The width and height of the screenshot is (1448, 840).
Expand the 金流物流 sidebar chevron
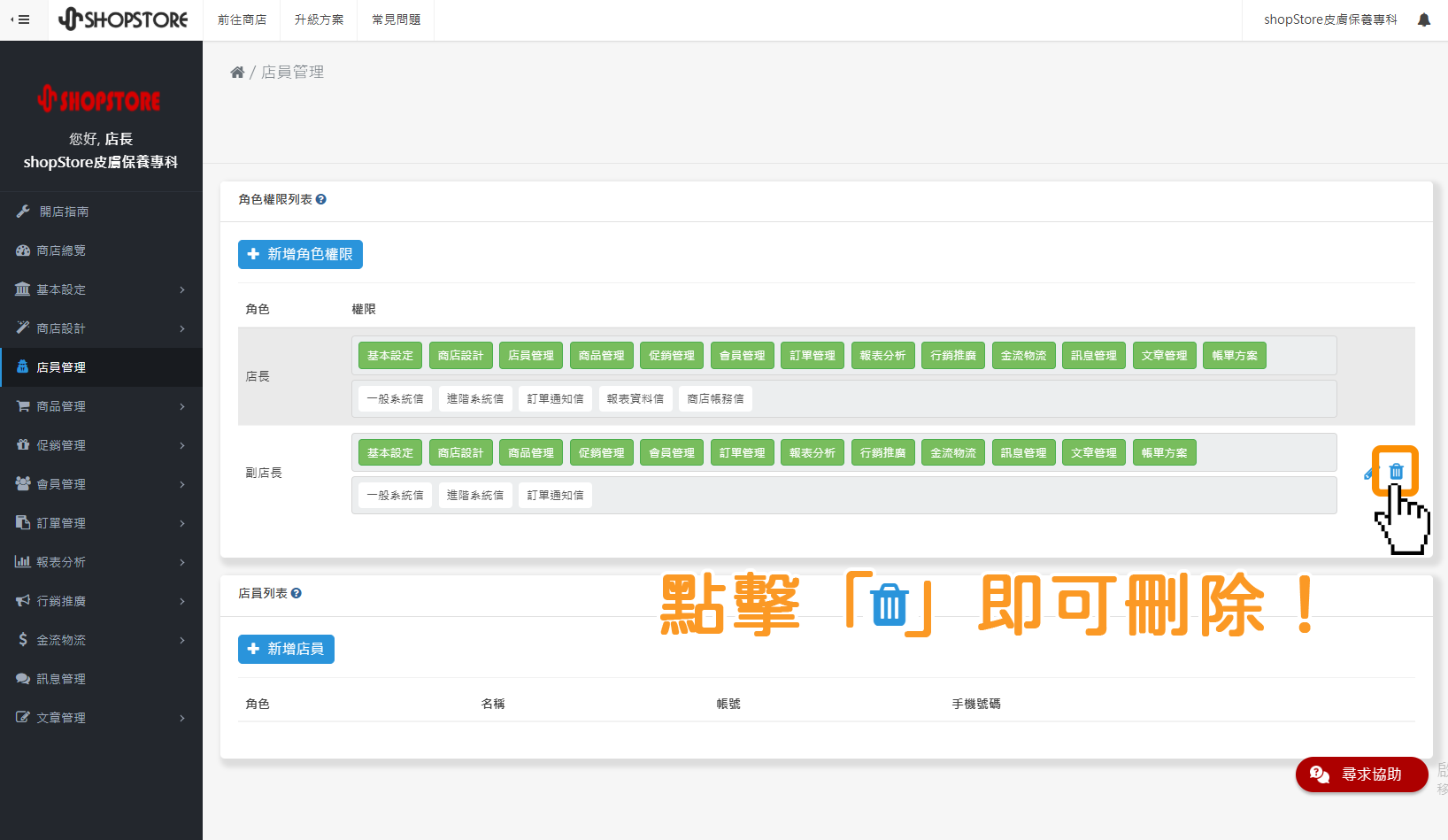click(x=182, y=640)
